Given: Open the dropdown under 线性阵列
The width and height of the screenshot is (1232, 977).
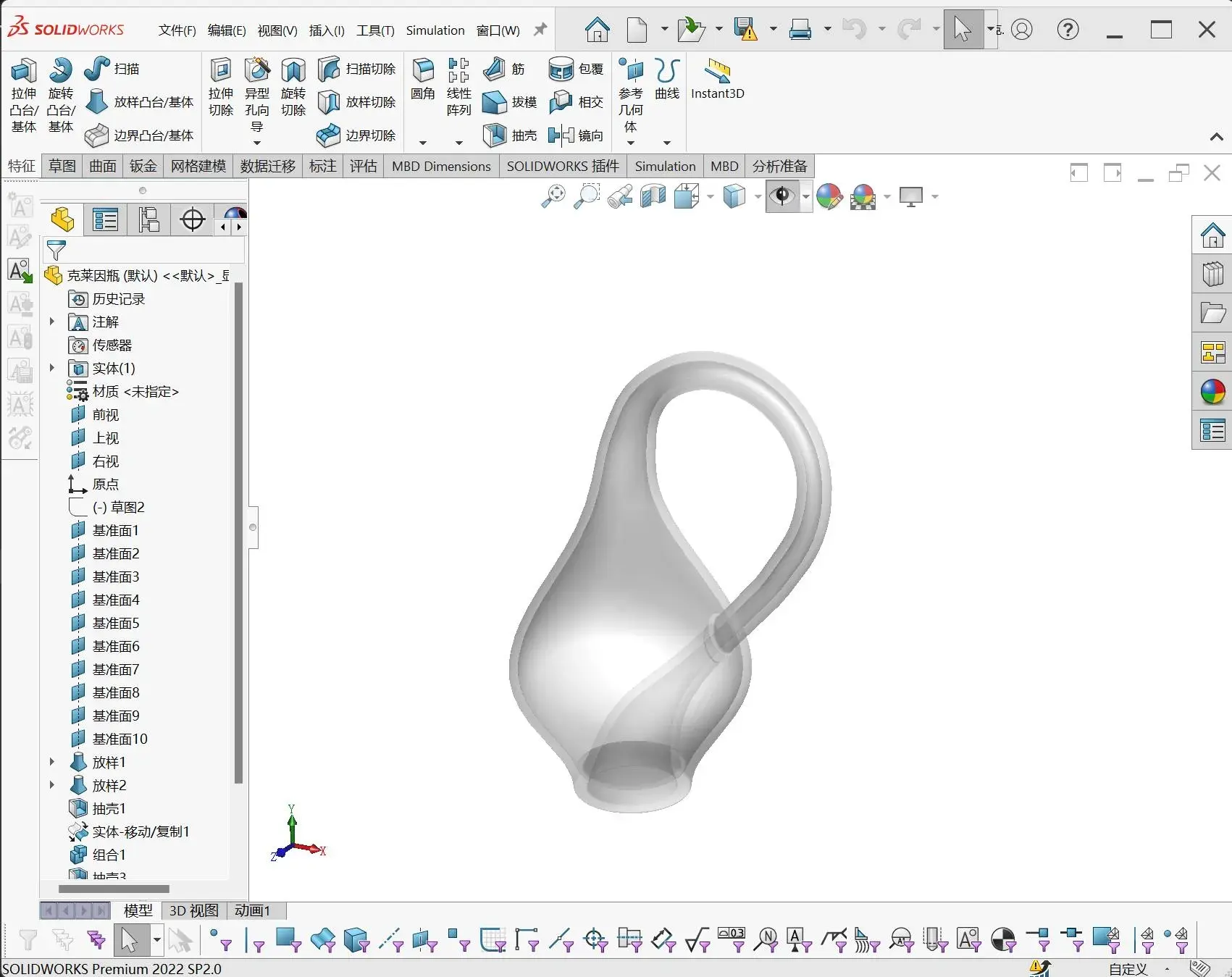Looking at the screenshot, I should point(459,143).
